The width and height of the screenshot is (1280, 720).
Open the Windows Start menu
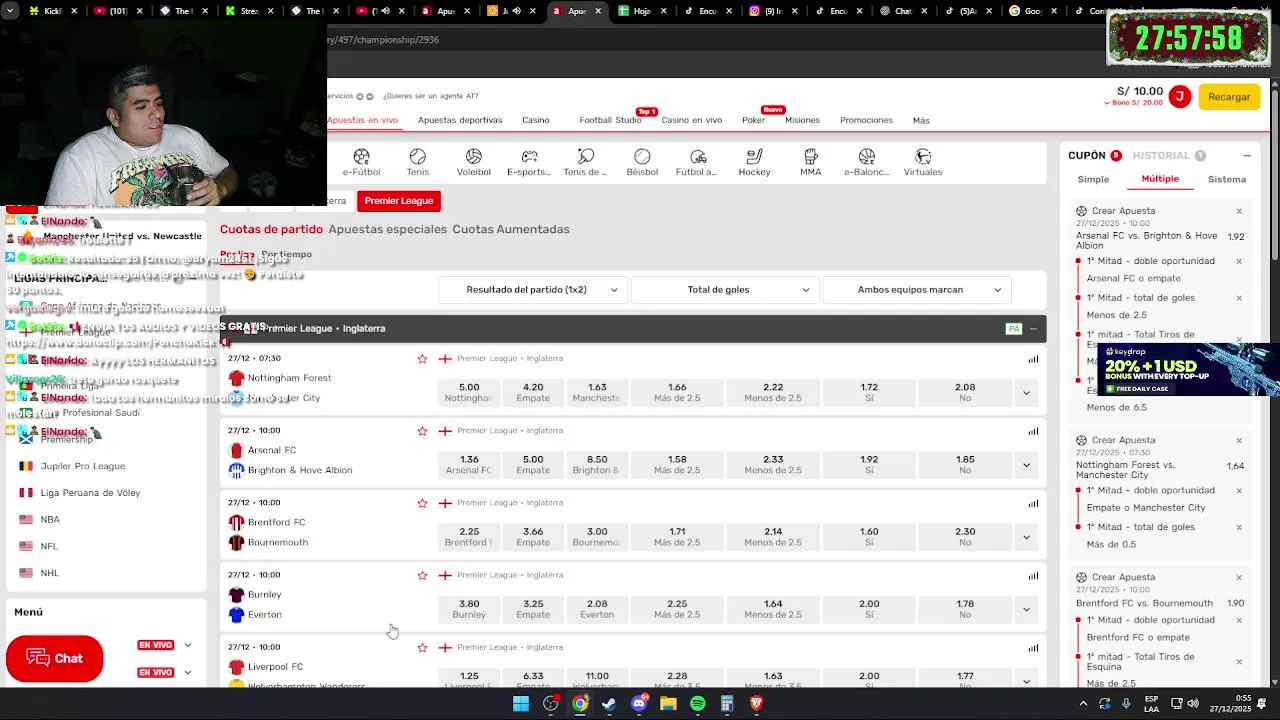pos(521,704)
